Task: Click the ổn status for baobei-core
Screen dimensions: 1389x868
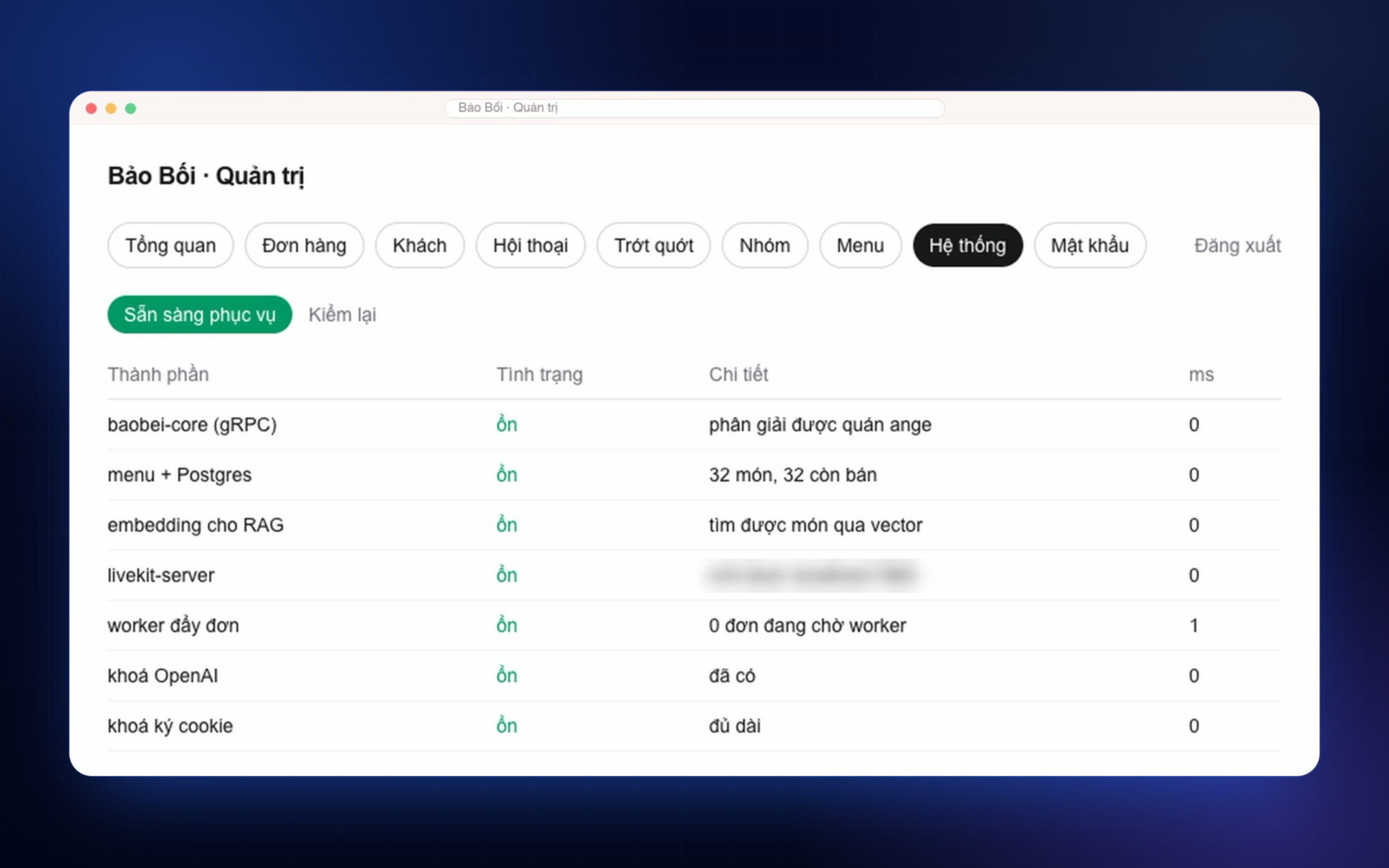Action: (507, 424)
